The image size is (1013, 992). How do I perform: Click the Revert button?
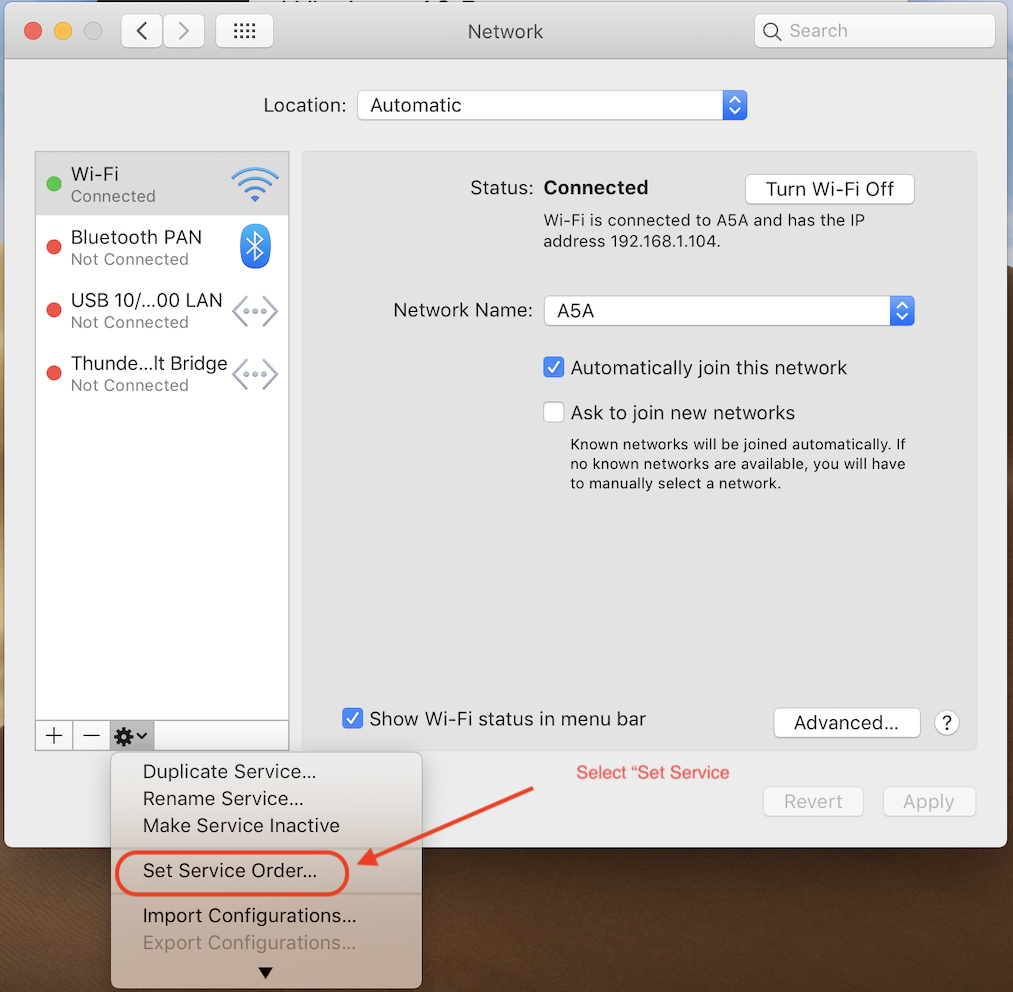813,802
